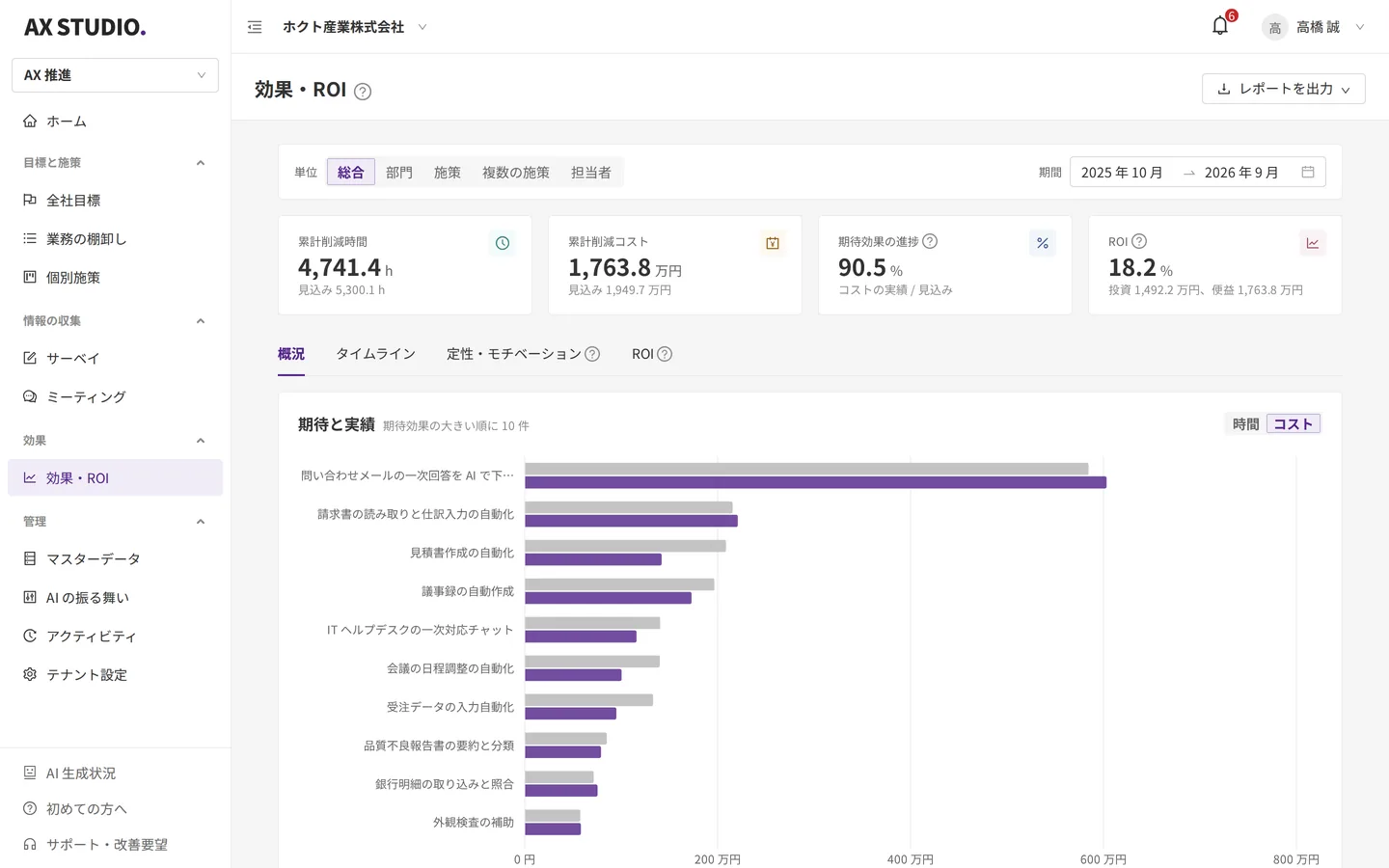Switch chart to 時間 view
Screen dimensions: 1389x868
click(x=1245, y=423)
